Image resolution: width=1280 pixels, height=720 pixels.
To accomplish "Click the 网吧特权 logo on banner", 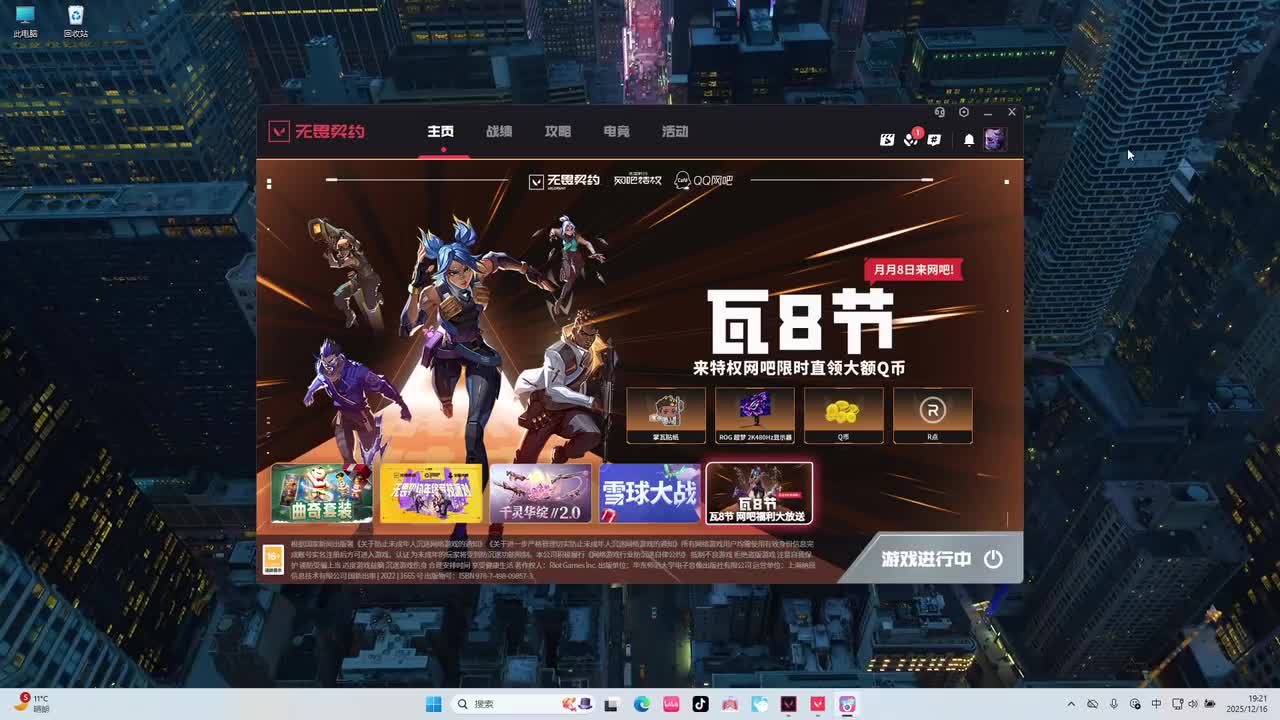I will click(x=637, y=180).
